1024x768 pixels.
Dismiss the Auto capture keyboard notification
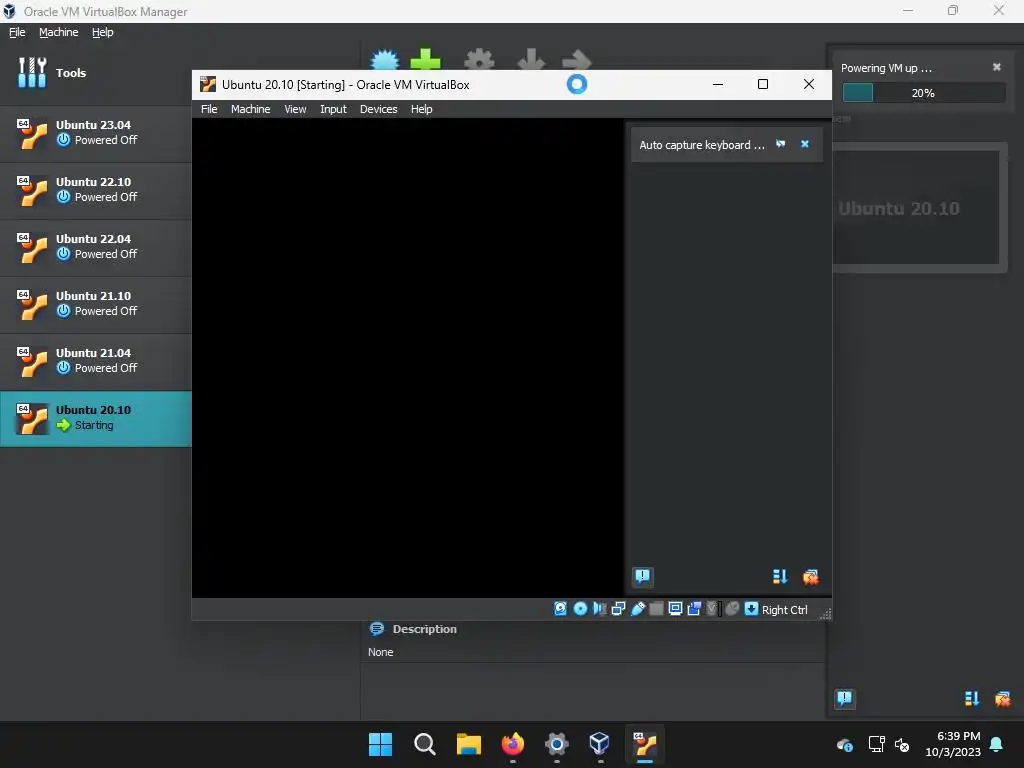(805, 144)
